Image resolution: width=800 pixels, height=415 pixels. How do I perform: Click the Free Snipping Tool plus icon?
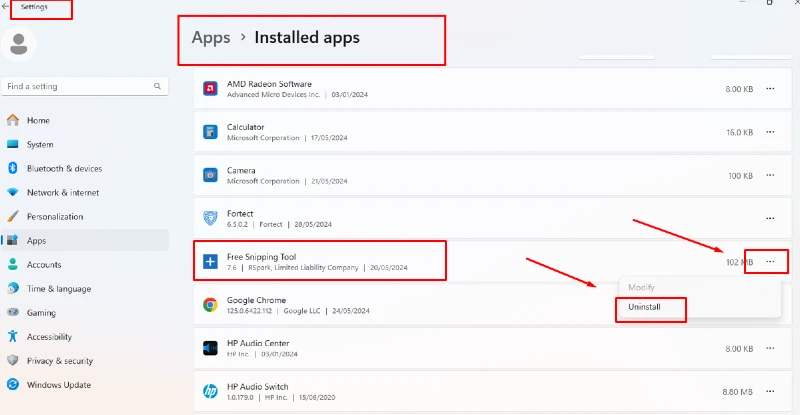(210, 262)
